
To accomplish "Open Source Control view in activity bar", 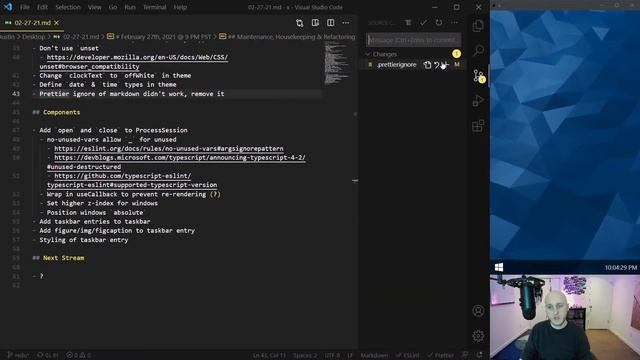I will click(478, 76).
